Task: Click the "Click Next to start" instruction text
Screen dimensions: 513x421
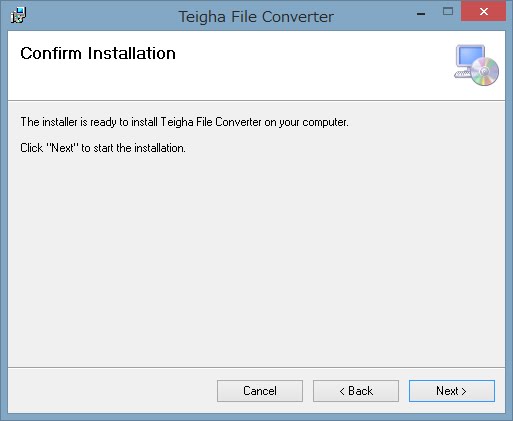Action: [103, 148]
